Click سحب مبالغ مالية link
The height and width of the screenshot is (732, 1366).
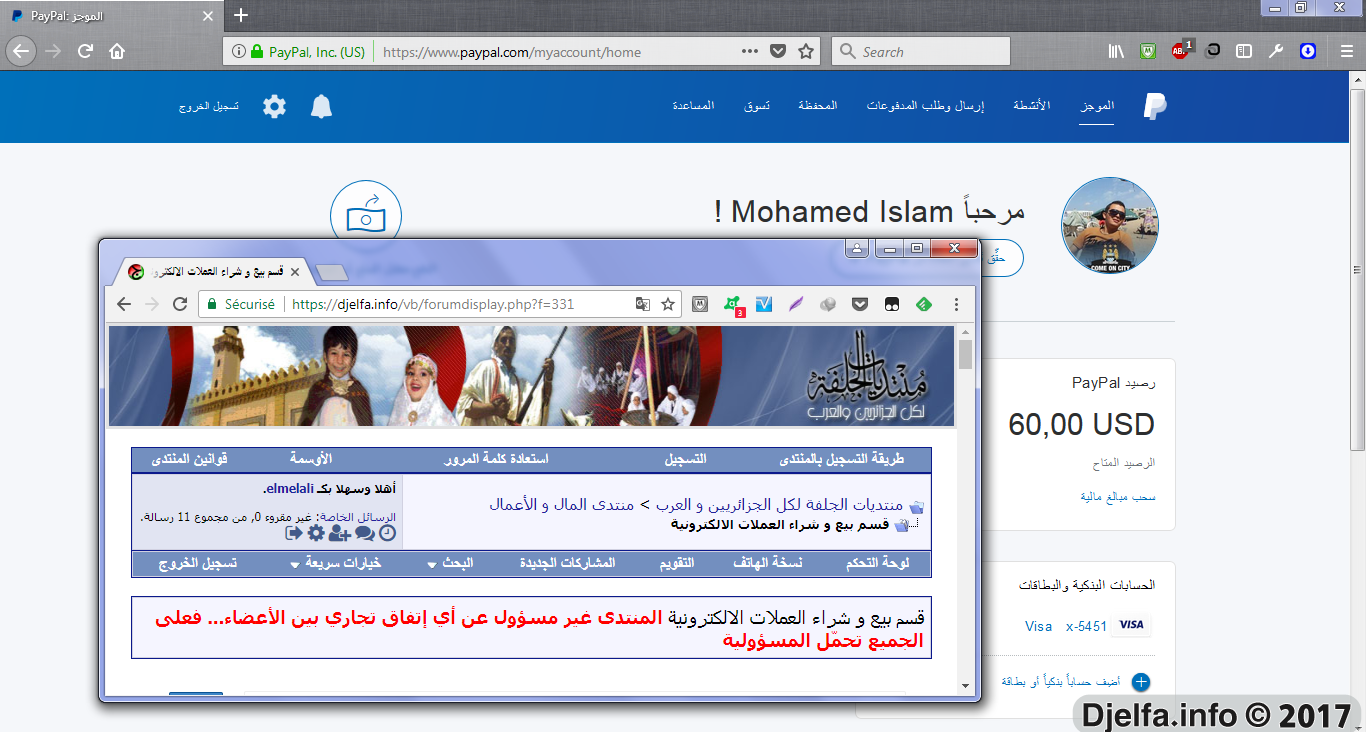point(1118,496)
